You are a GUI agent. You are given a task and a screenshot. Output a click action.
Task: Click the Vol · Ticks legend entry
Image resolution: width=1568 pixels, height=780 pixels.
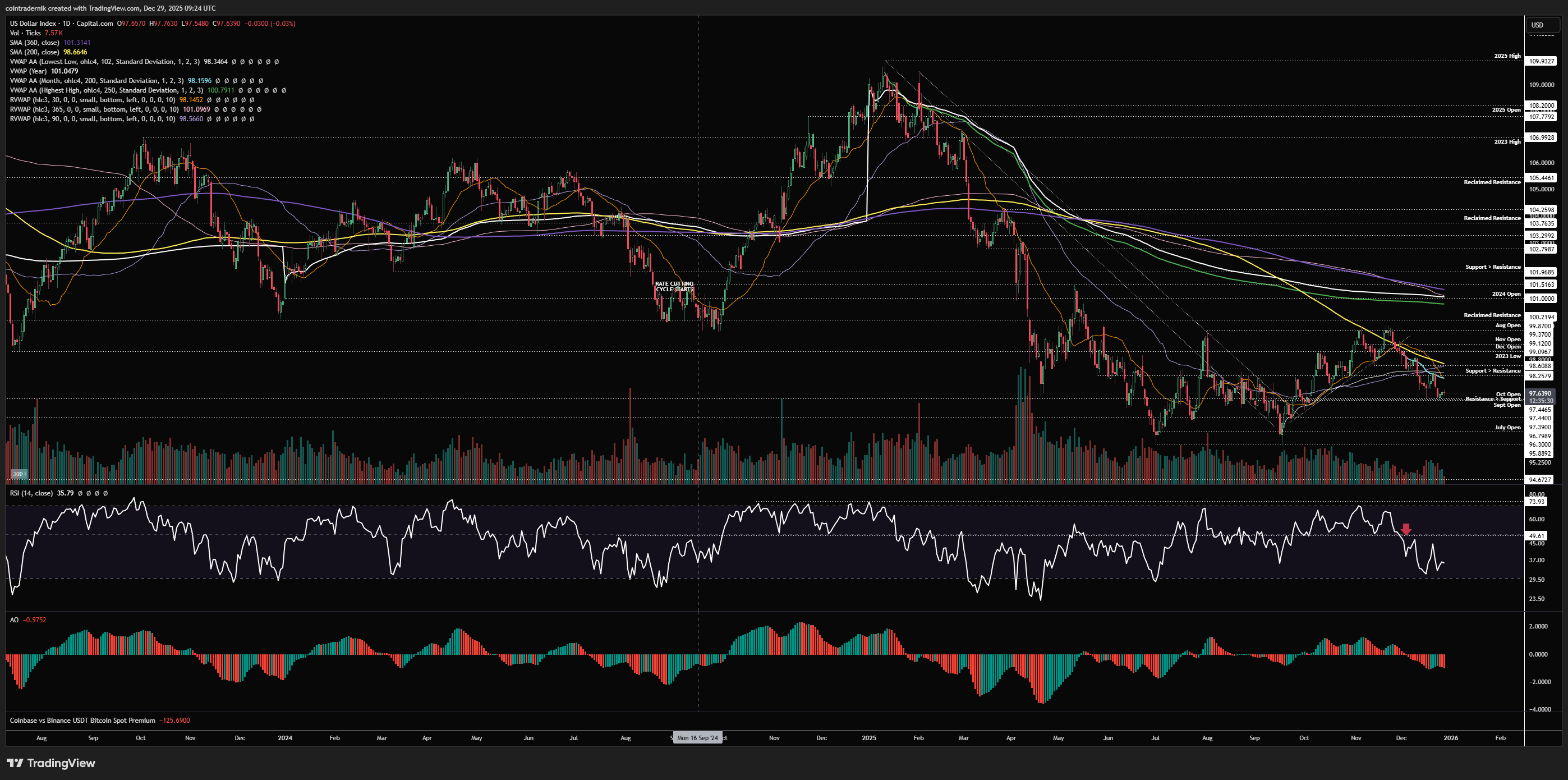tap(25, 33)
